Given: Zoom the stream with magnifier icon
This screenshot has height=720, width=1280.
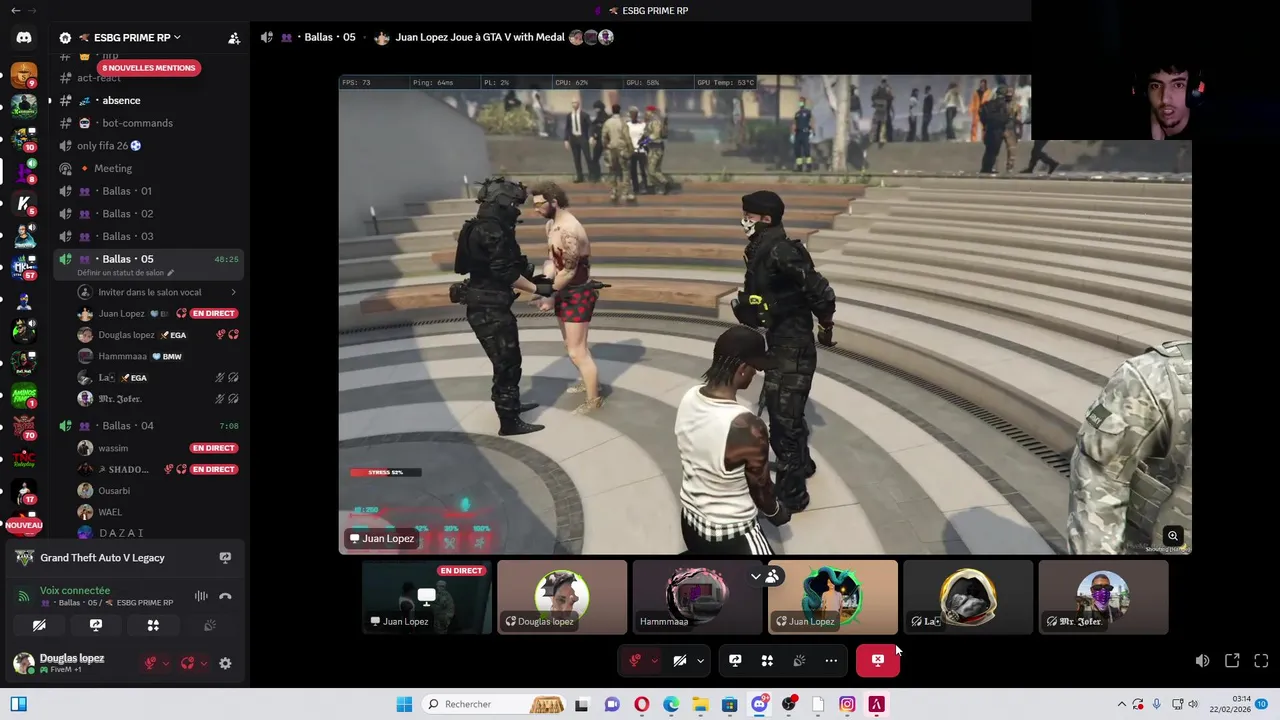Looking at the screenshot, I should click(x=1173, y=536).
